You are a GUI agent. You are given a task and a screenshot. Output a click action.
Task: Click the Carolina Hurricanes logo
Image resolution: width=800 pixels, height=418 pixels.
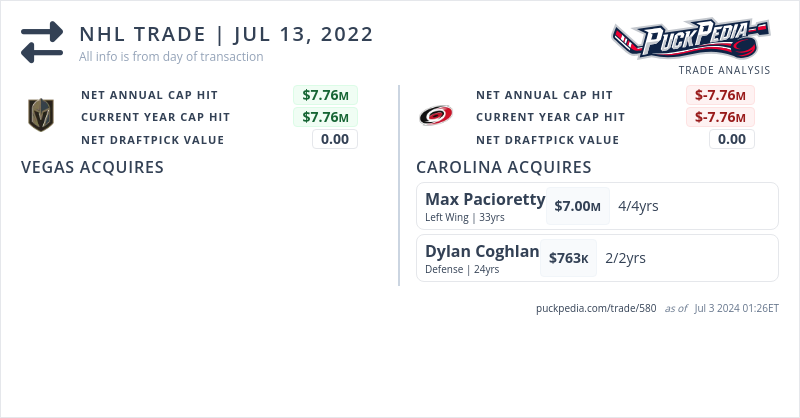coord(436,116)
